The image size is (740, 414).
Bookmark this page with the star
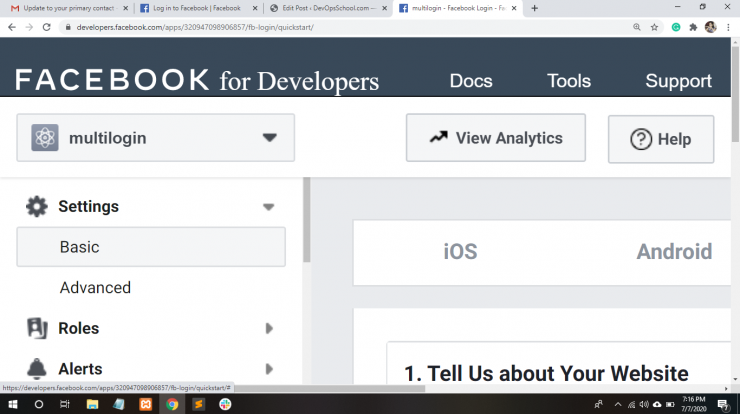654,27
